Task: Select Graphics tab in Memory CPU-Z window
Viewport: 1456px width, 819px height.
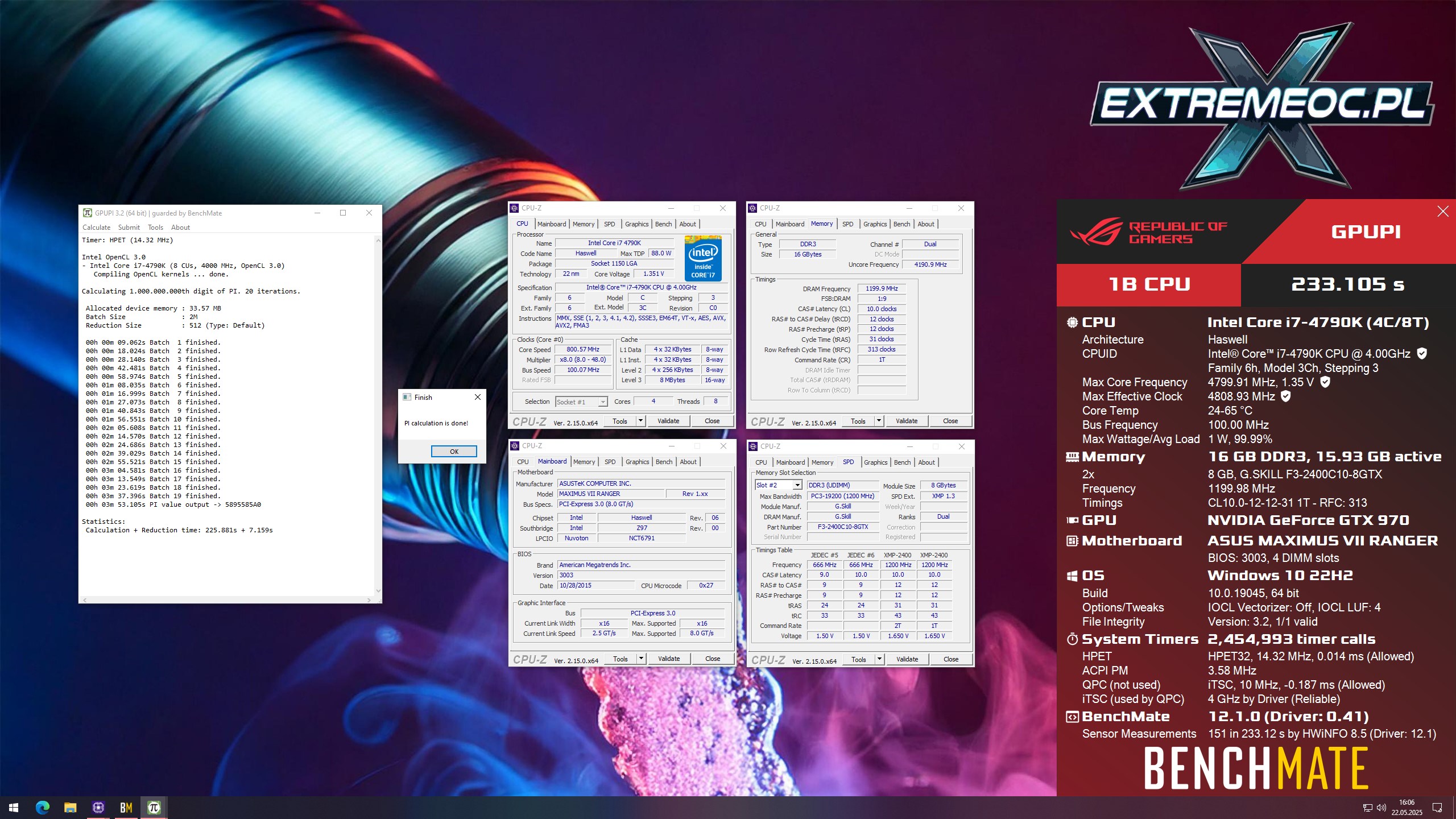Action: [875, 224]
